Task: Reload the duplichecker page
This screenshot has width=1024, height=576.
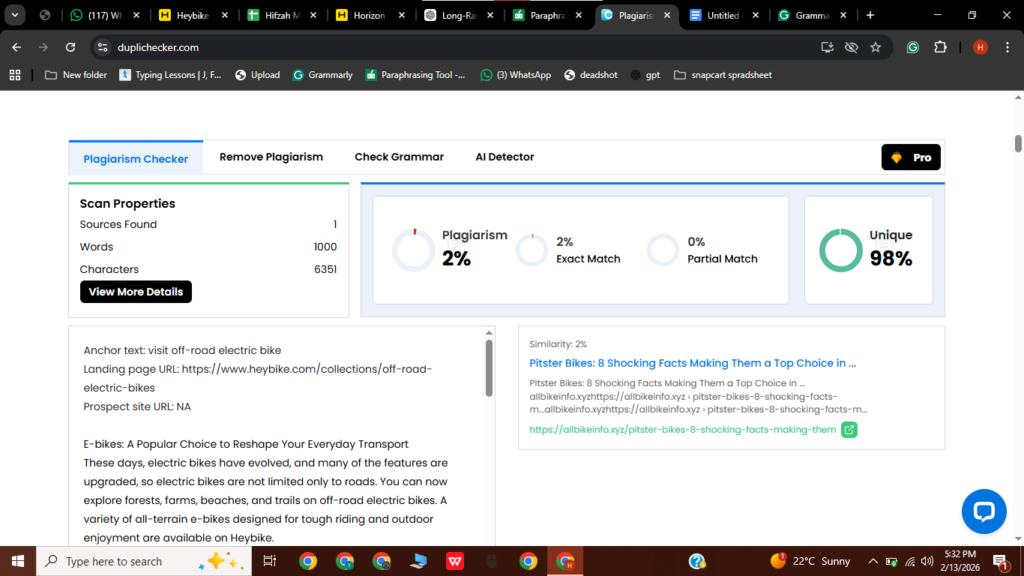Action: pyautogui.click(x=70, y=47)
